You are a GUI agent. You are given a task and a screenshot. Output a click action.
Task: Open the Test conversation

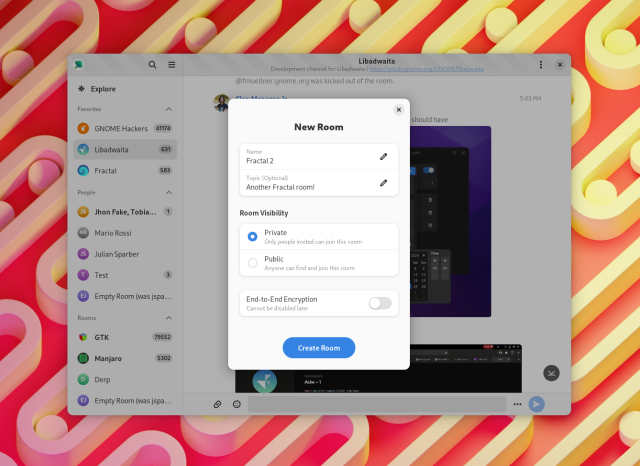click(125, 275)
